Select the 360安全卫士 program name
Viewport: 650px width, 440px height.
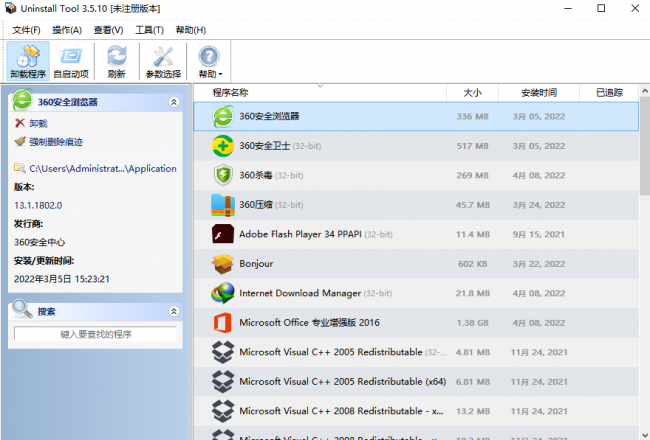tap(264, 146)
